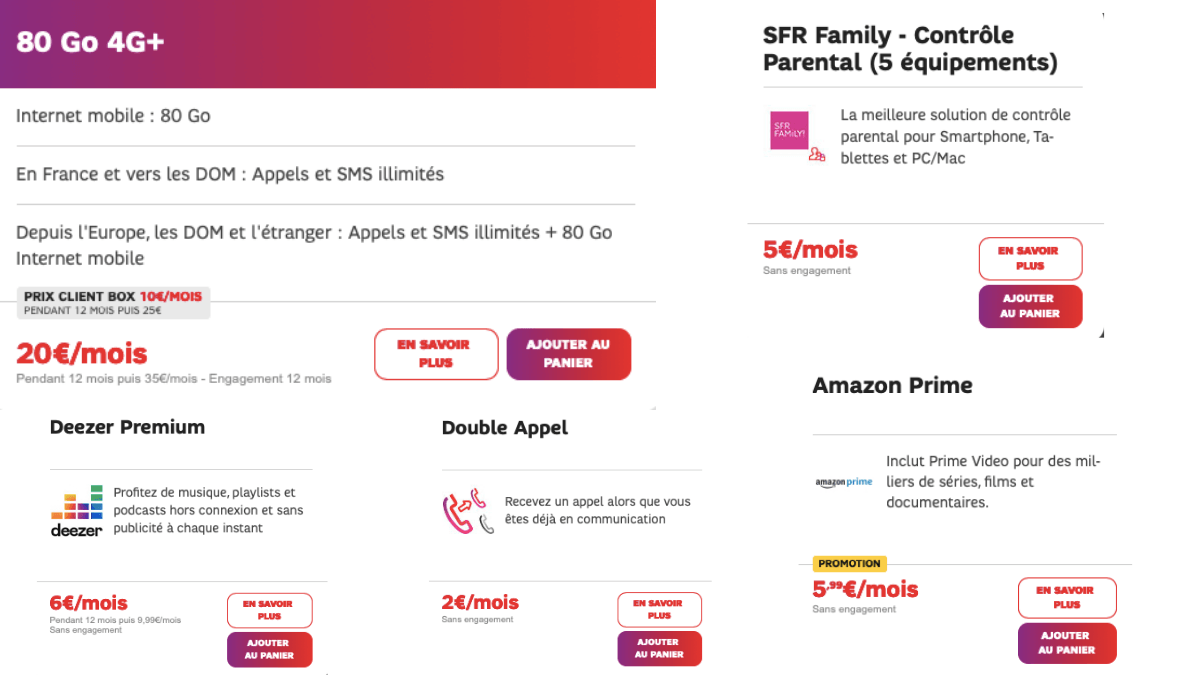Image resolution: width=1200 pixels, height=675 pixels.
Task: Click the Deezer logo icon
Action: coord(77,511)
